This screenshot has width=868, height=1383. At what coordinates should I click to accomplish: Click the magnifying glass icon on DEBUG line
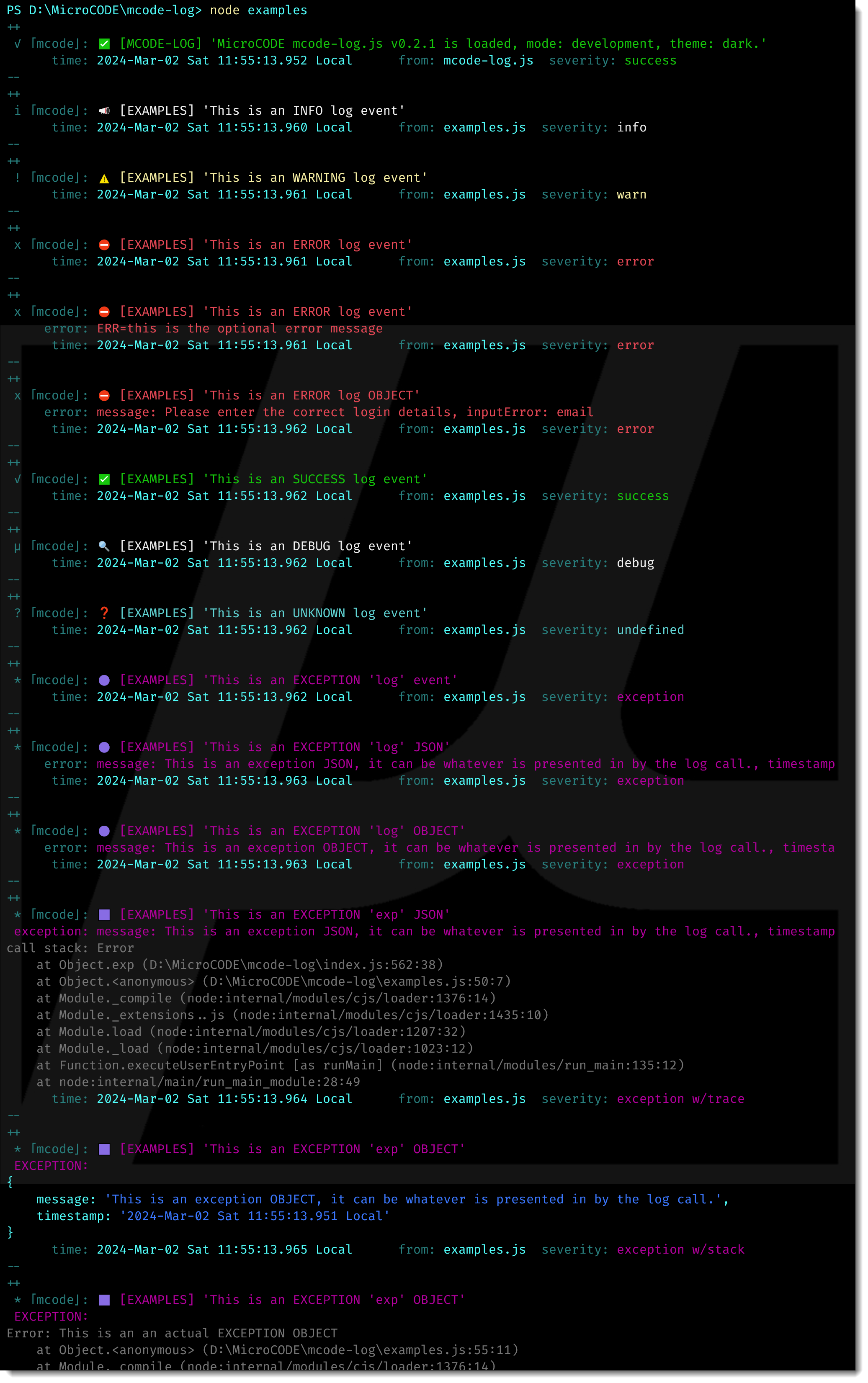pos(104,546)
